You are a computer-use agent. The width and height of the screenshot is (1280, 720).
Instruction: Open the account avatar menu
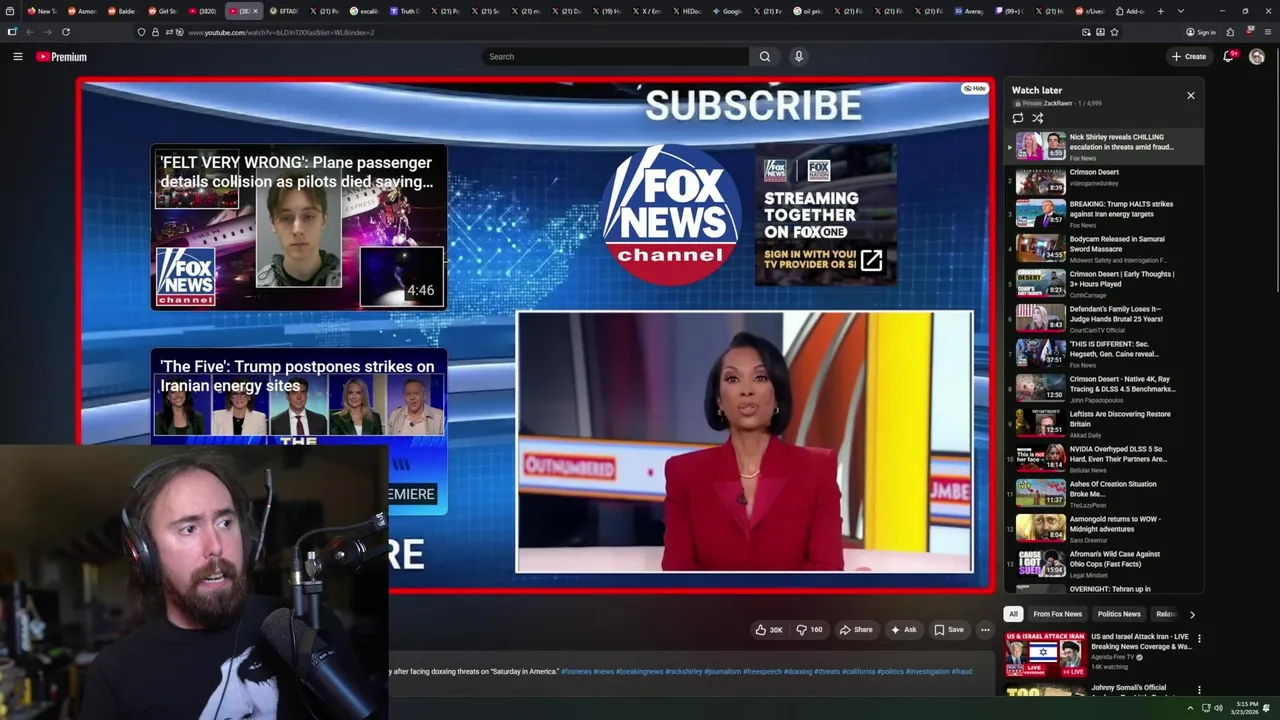[x=1257, y=57]
